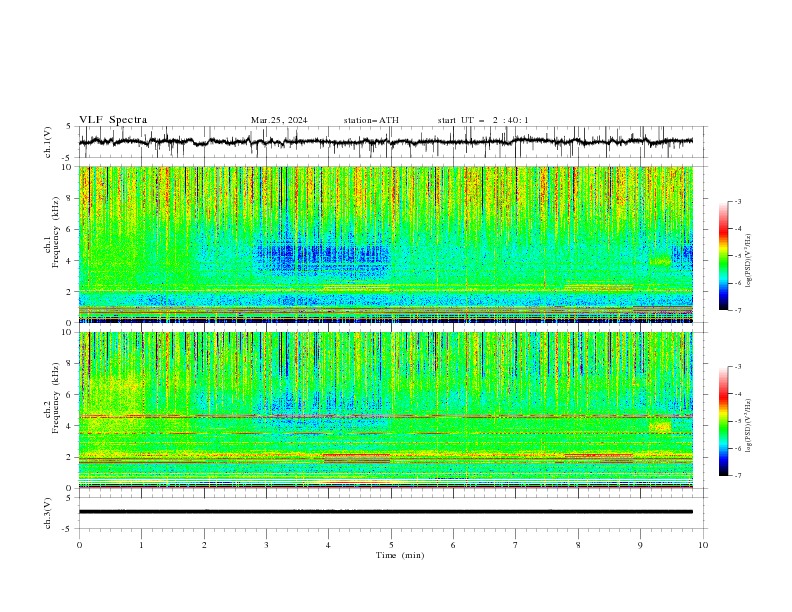Click the '-3' tick on ch.1 colorbar
This screenshot has height=612, width=792.
point(738,201)
